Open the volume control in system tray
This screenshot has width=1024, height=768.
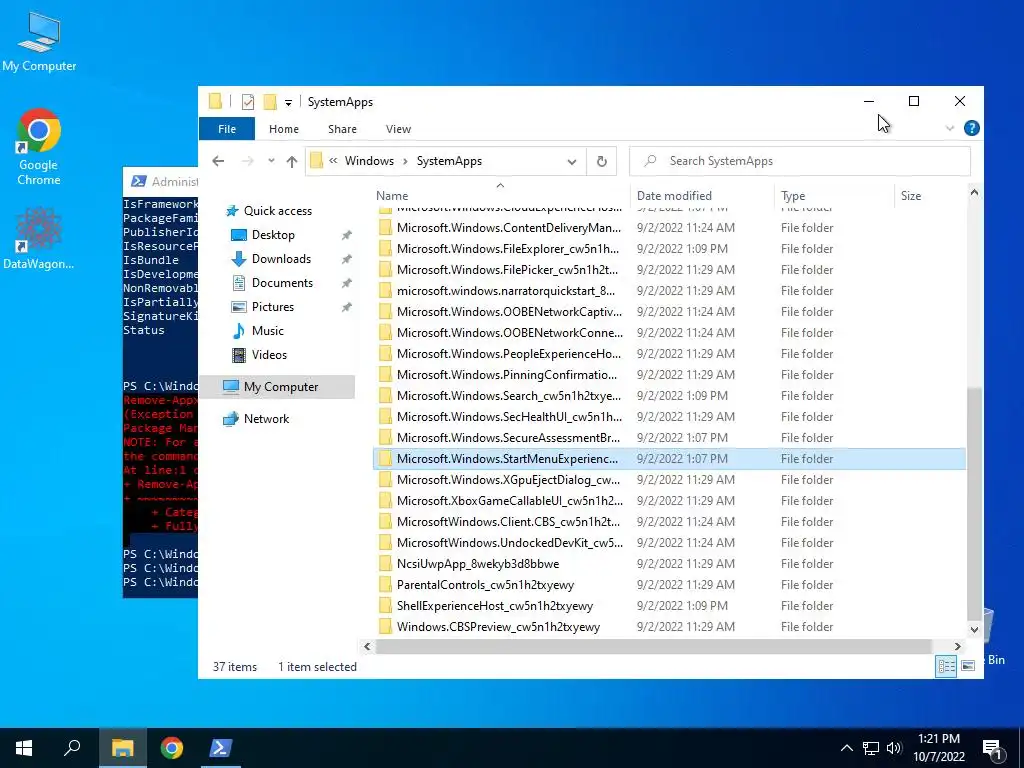(x=894, y=748)
